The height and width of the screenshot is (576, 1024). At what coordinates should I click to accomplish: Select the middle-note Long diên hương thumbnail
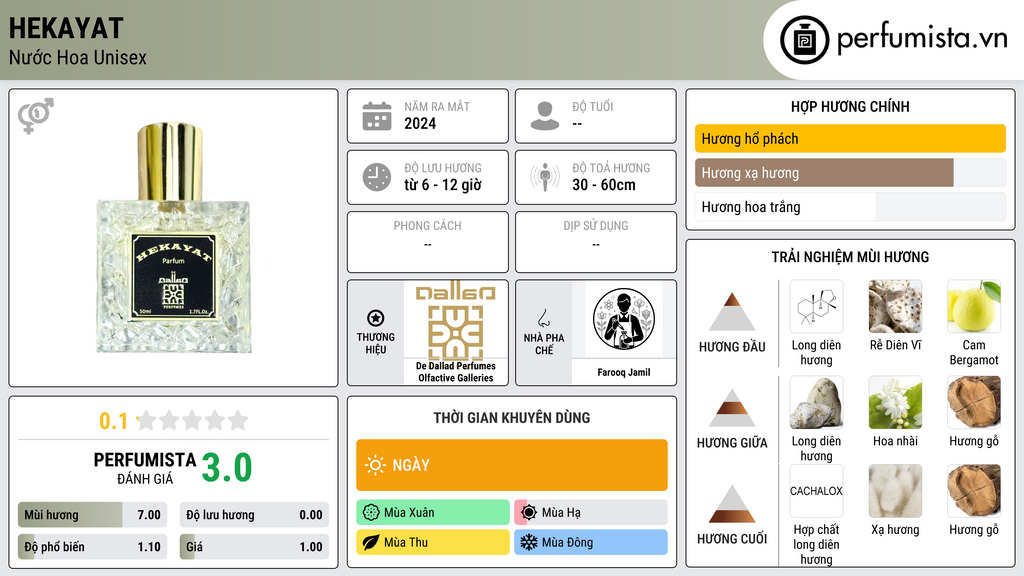[816, 403]
